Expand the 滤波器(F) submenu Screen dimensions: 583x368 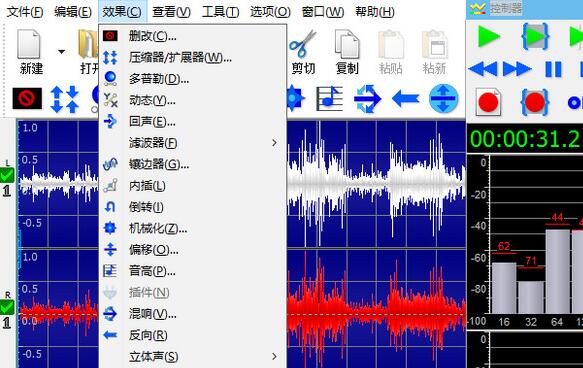click(193, 143)
